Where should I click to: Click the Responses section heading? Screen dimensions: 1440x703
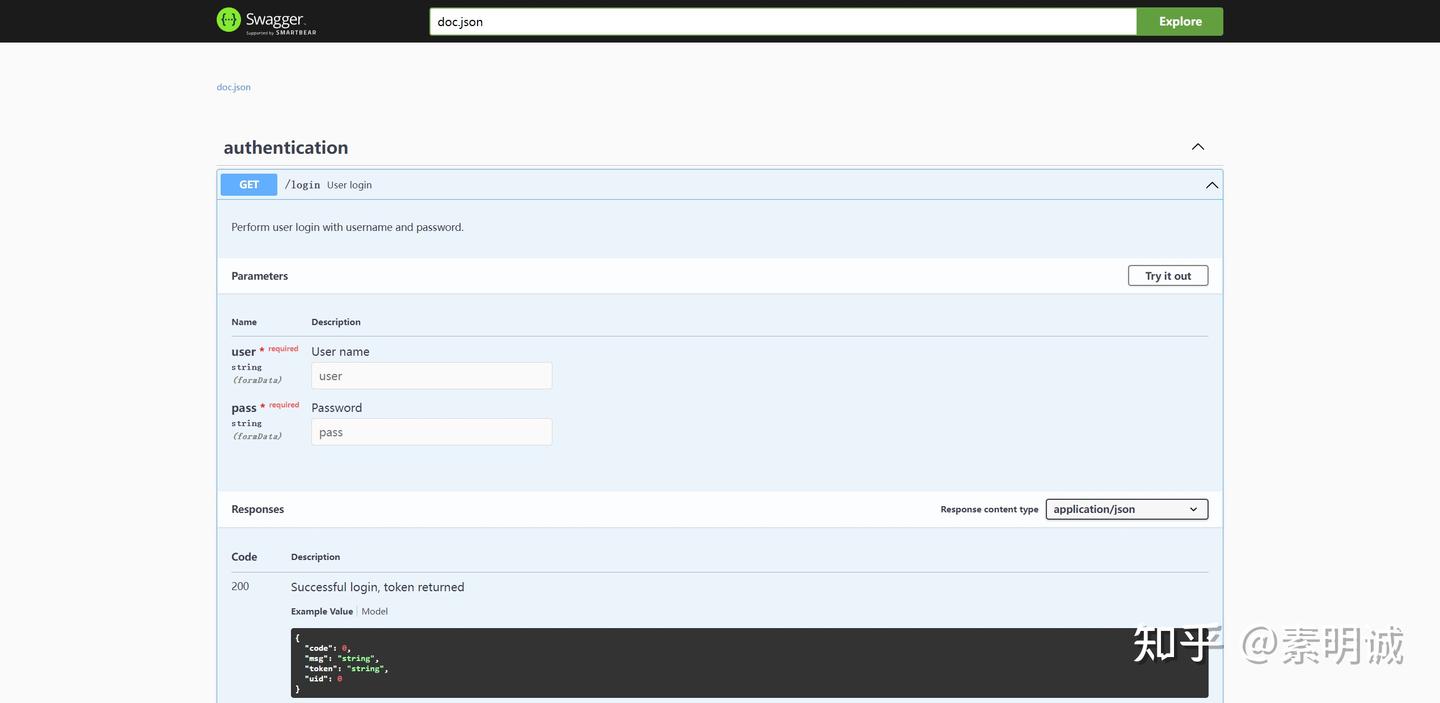(258, 509)
